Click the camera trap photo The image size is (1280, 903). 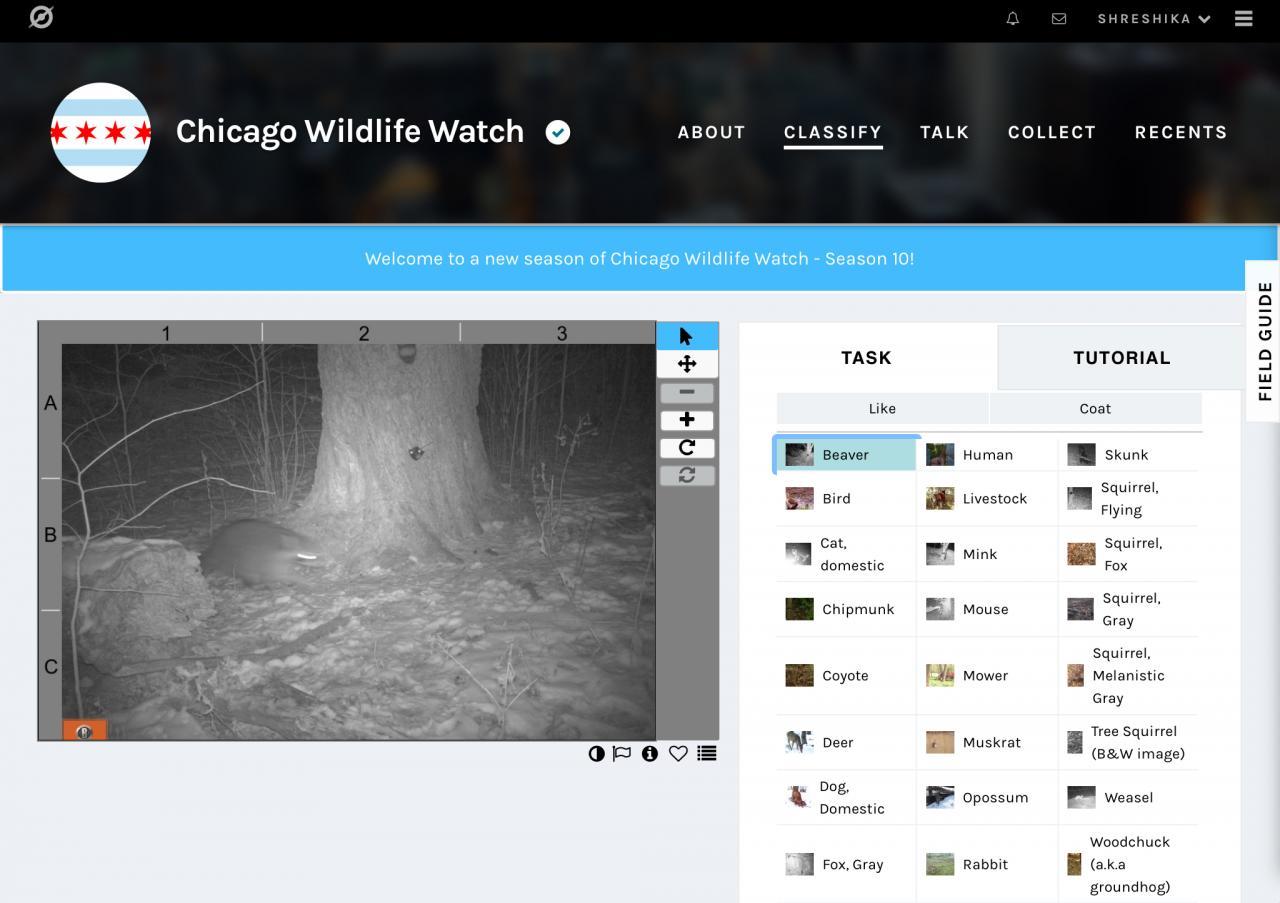(347, 531)
